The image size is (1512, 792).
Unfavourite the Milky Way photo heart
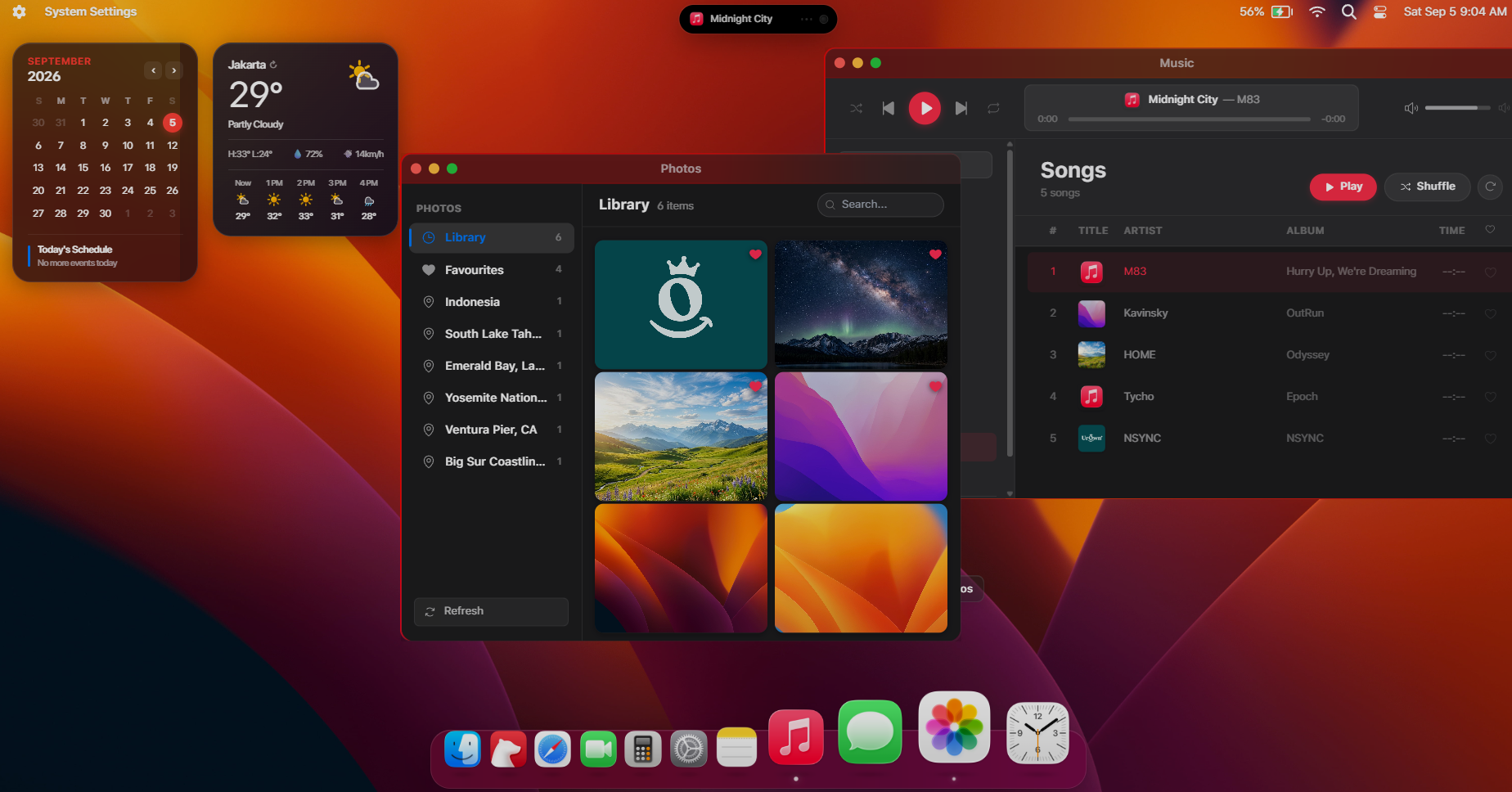[x=935, y=254]
